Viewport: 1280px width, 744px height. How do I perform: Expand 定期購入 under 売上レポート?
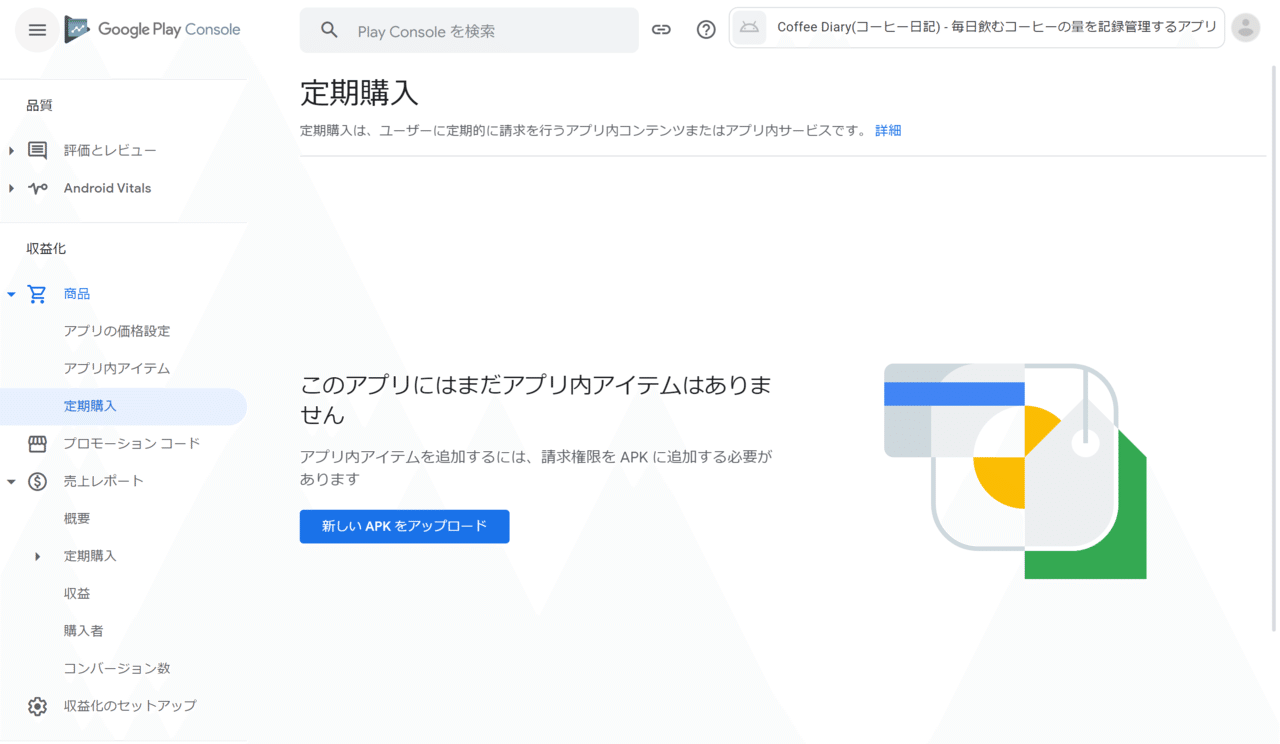[37, 556]
